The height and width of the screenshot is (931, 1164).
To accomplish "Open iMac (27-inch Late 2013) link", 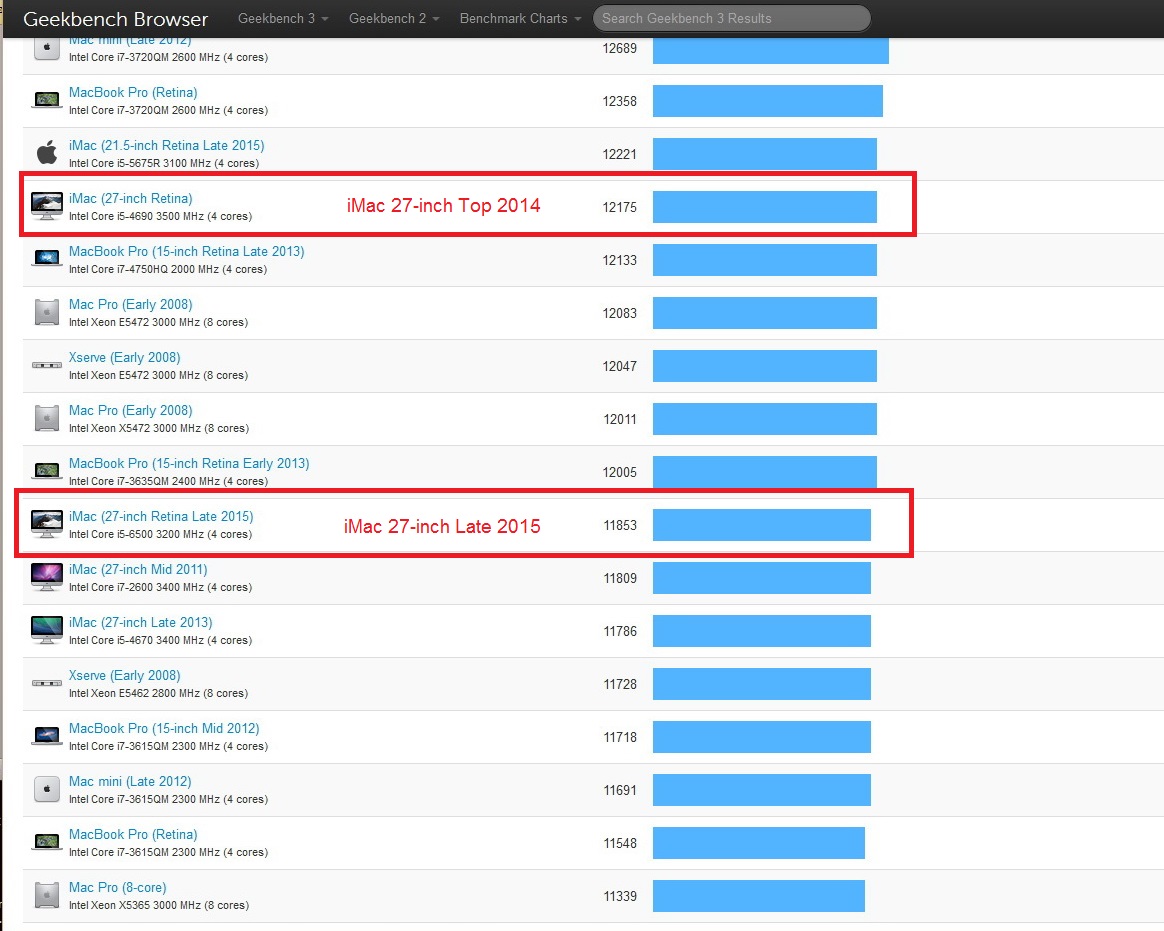I will 140,622.
